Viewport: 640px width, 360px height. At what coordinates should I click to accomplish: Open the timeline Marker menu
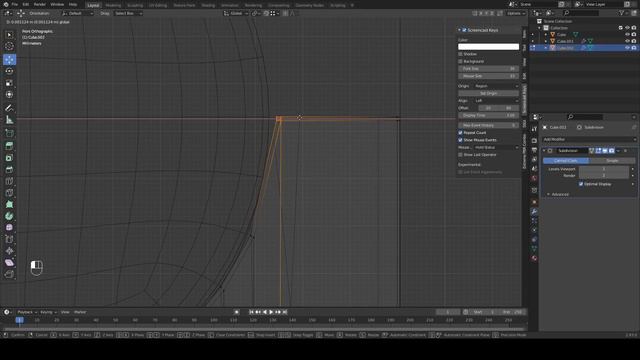(80, 312)
